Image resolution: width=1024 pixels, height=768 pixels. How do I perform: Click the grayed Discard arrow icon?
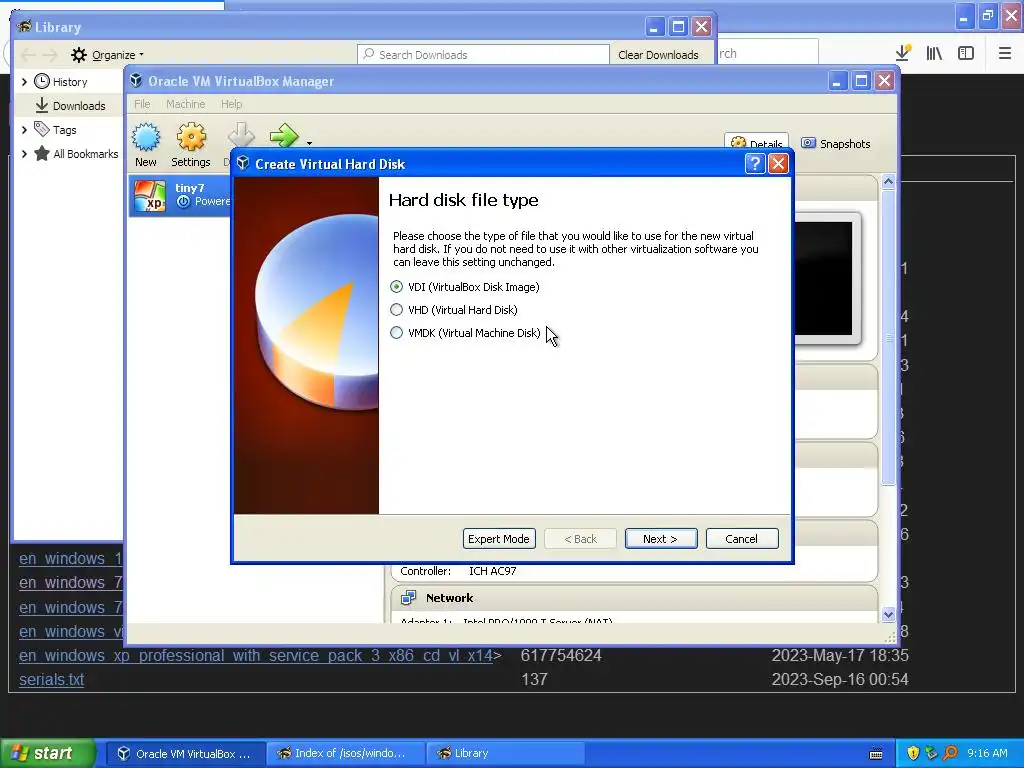coord(241,135)
